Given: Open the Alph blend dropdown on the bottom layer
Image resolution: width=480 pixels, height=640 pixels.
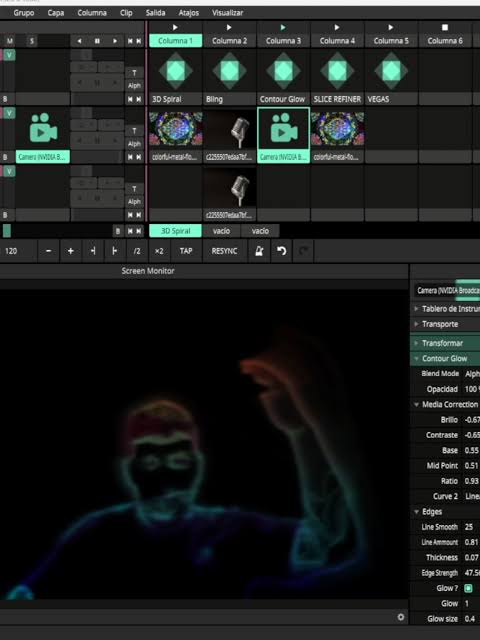Looking at the screenshot, I should (x=134, y=202).
